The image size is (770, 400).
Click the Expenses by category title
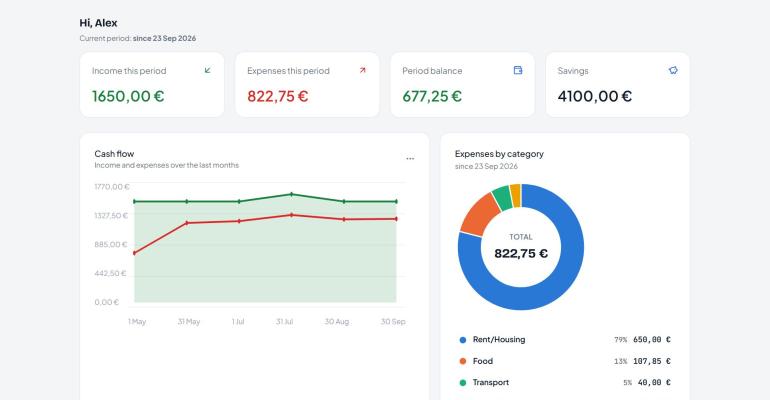[499, 154]
